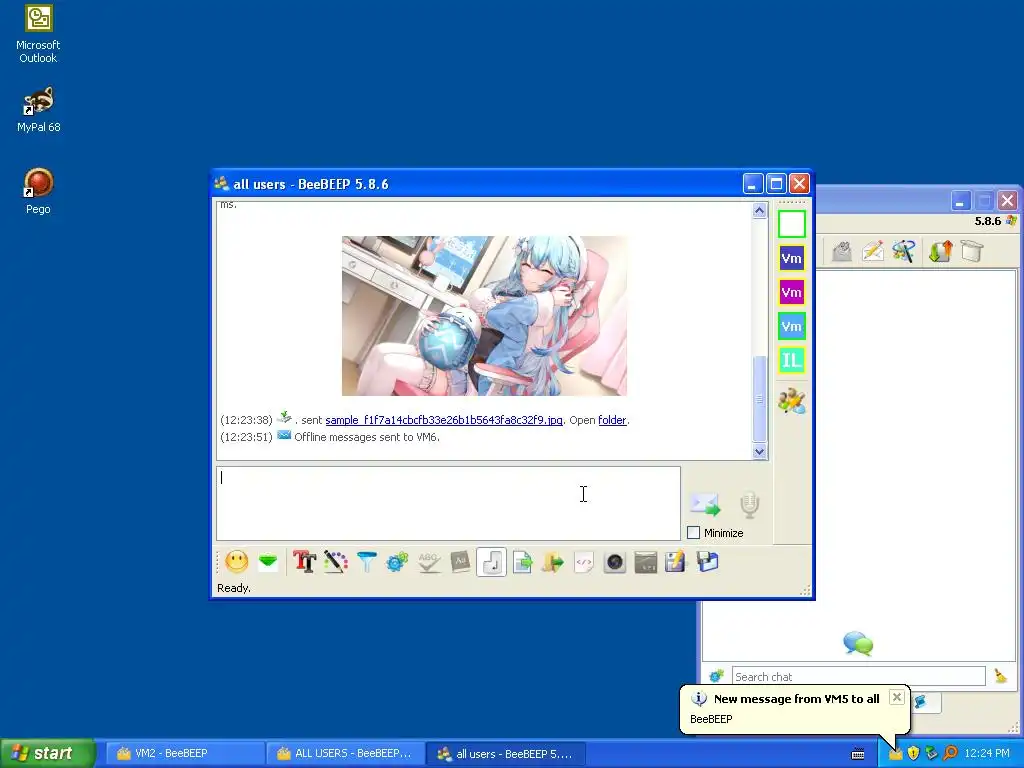1024x768 pixels.
Task: Click the yellow security shield tray icon
Action: click(x=914, y=754)
